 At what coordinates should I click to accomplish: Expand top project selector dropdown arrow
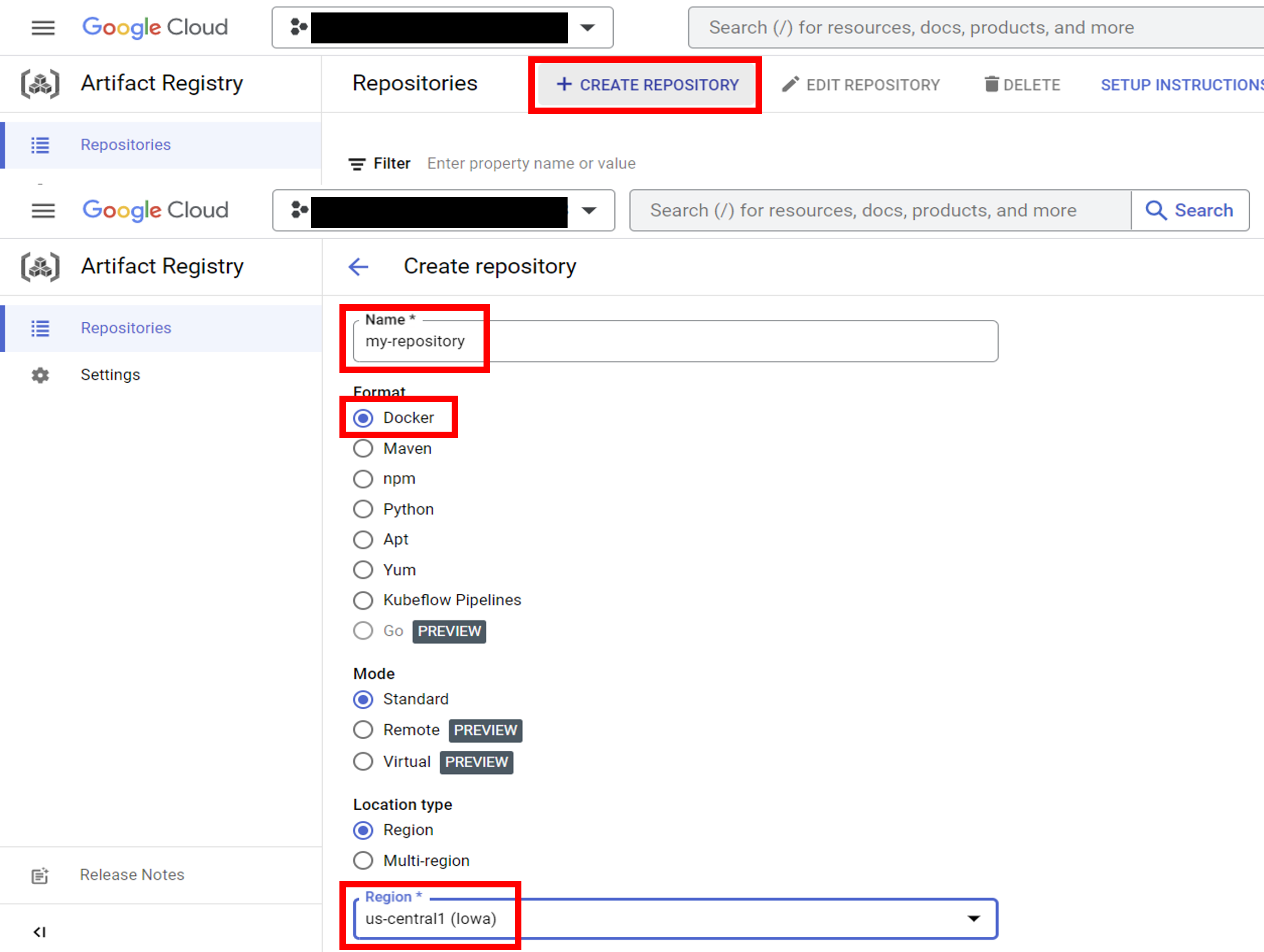(587, 27)
